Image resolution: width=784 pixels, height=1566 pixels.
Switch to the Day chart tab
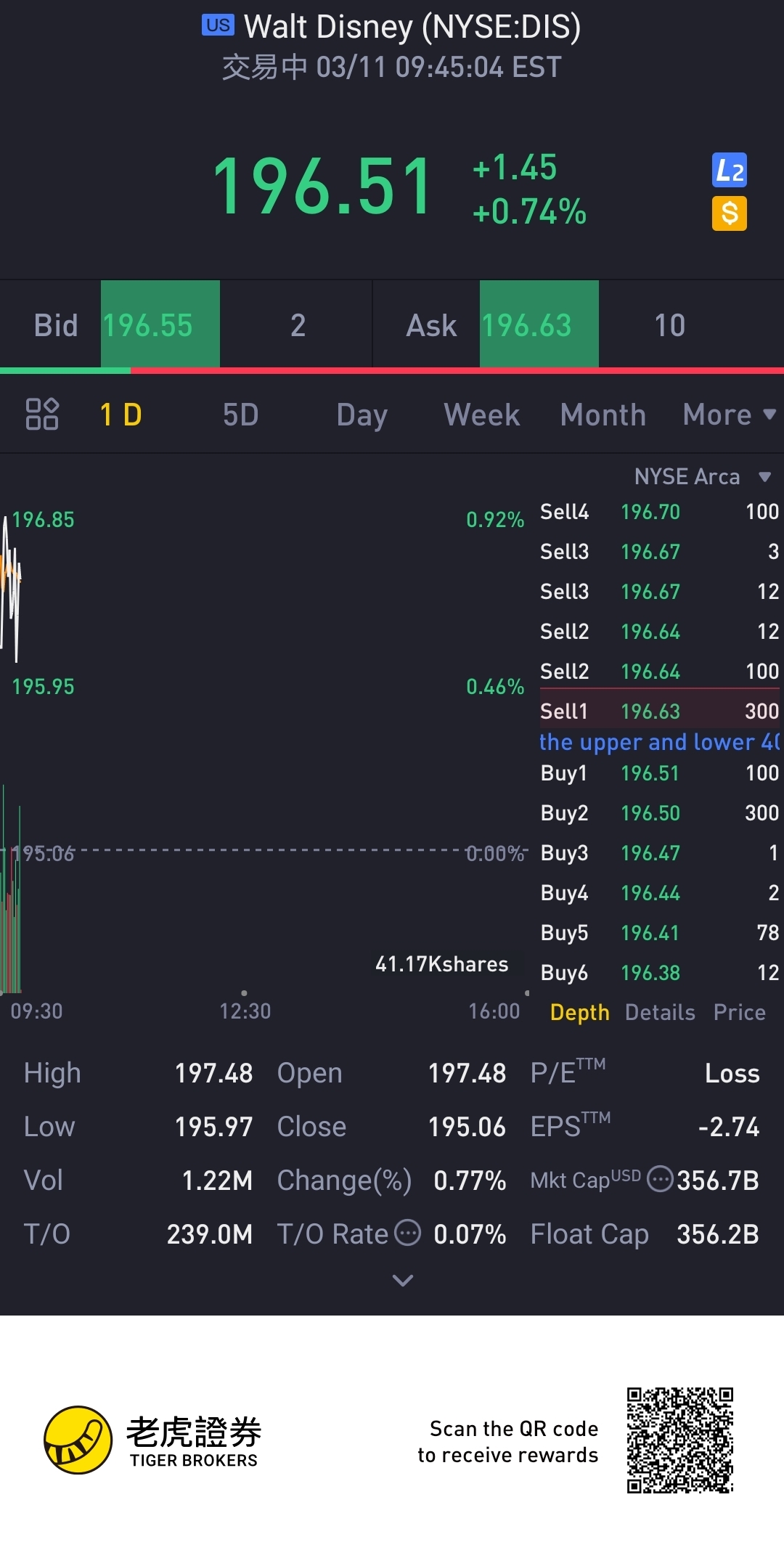(362, 415)
